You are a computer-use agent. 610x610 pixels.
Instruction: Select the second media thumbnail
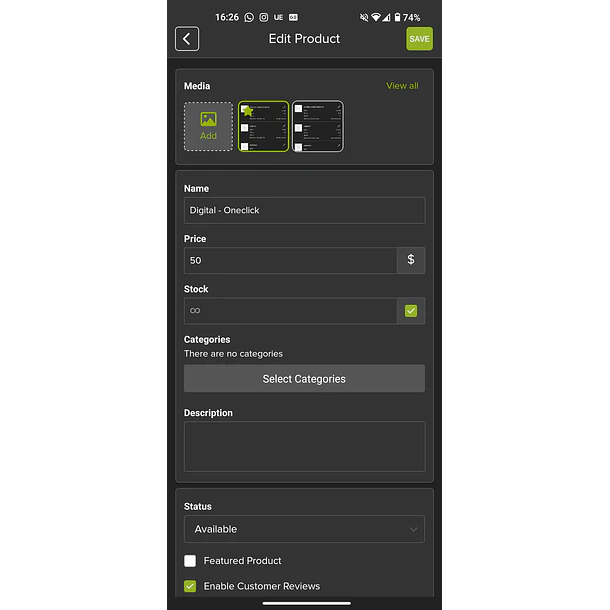tap(318, 126)
